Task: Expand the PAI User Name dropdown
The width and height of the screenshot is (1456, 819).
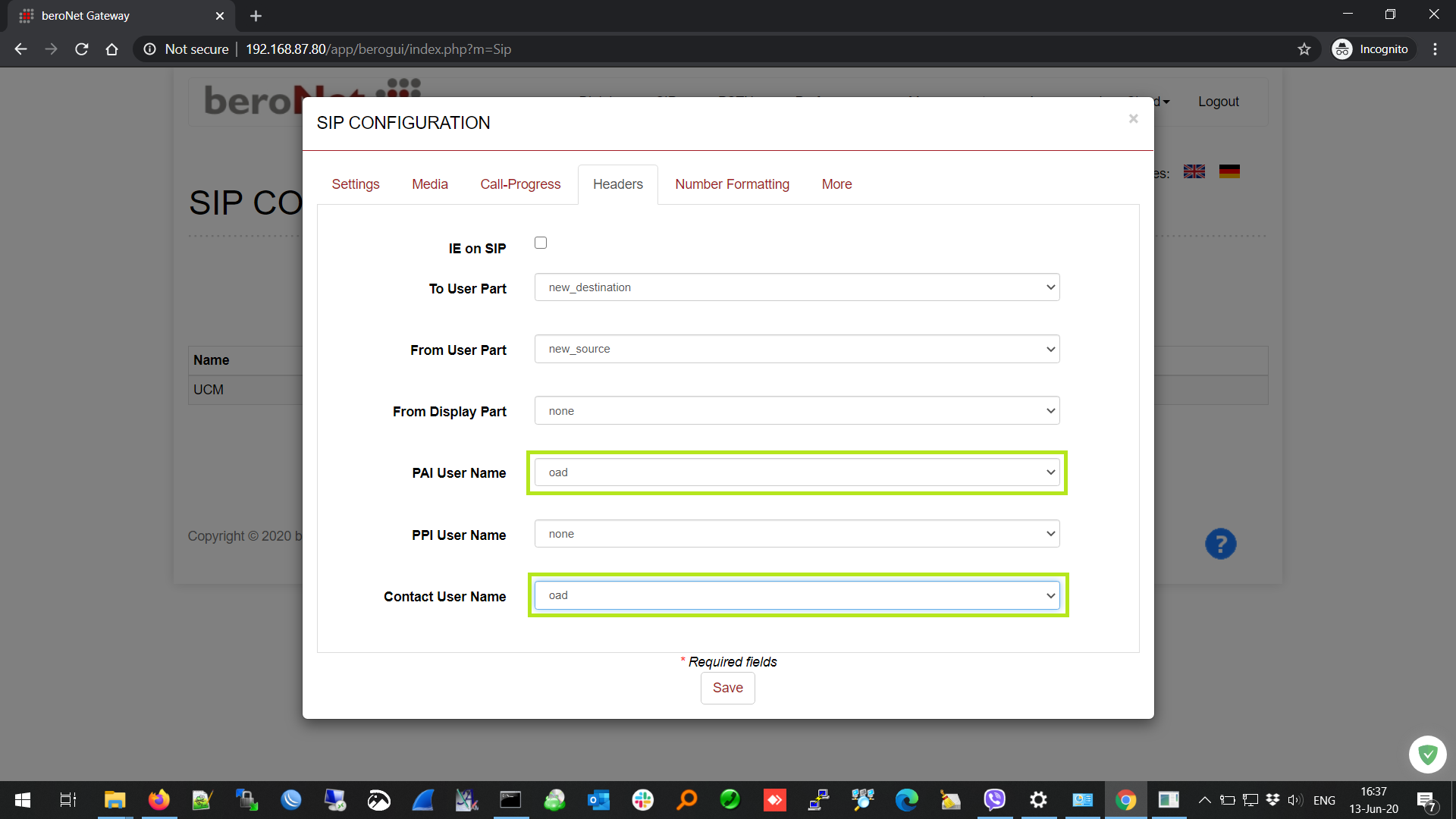Action: click(796, 472)
